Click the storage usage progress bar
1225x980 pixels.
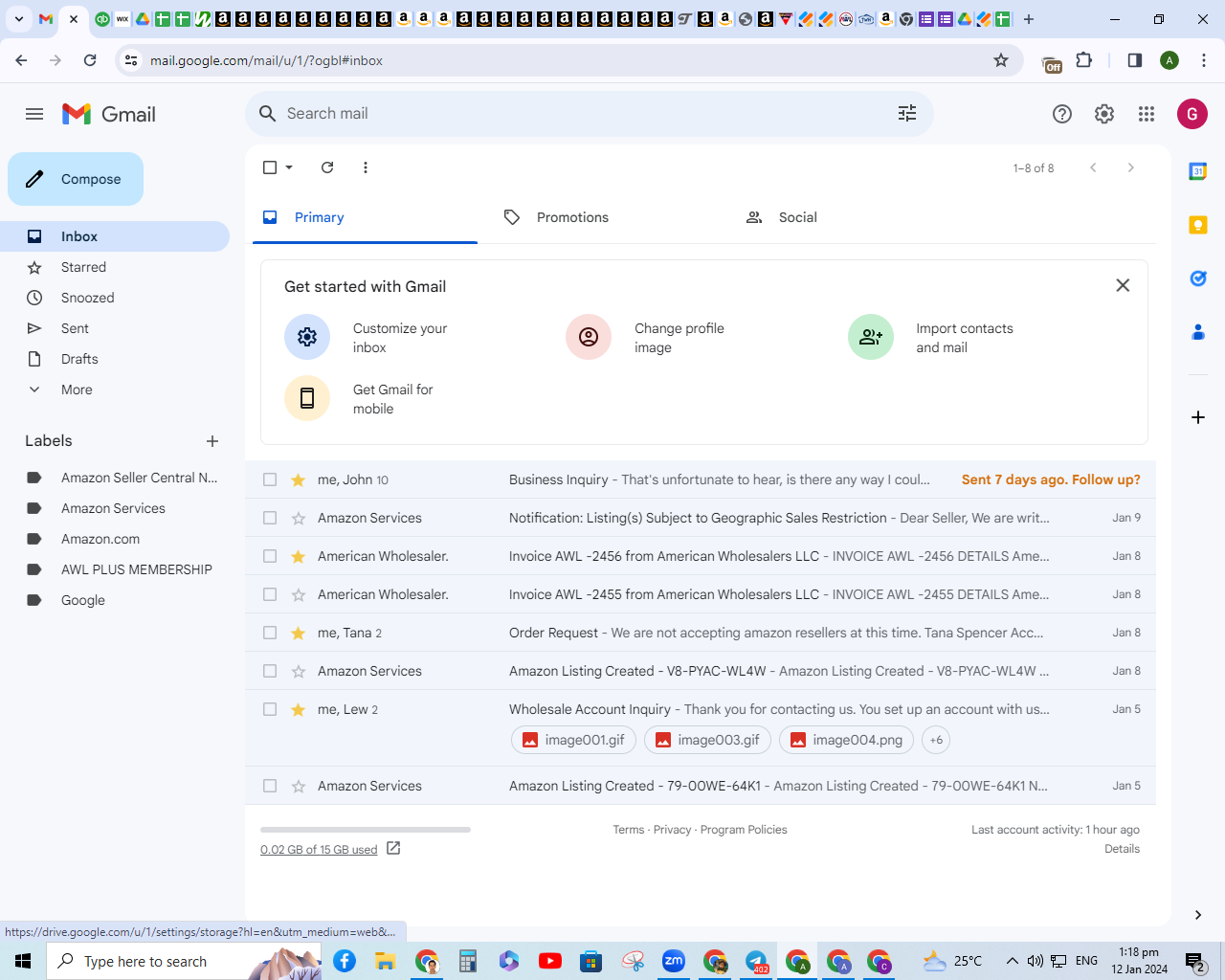pos(366,830)
